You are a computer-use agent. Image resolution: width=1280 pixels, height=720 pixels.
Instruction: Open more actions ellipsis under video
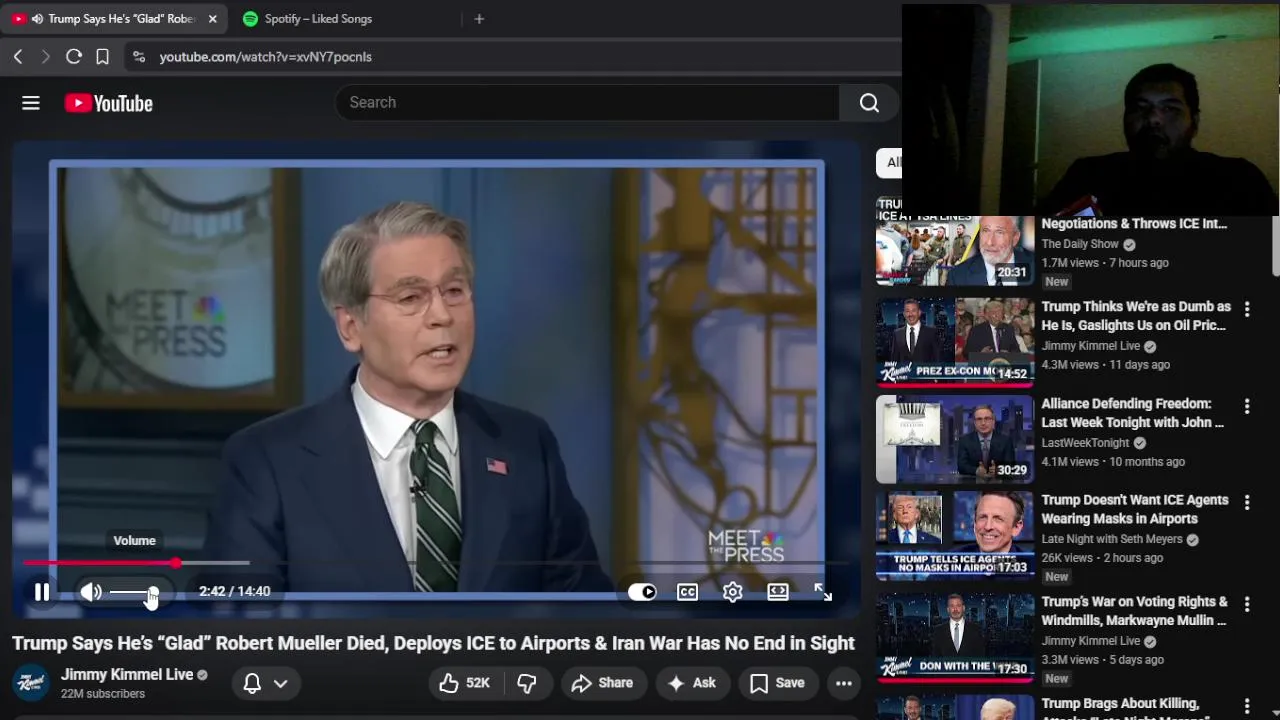[844, 683]
